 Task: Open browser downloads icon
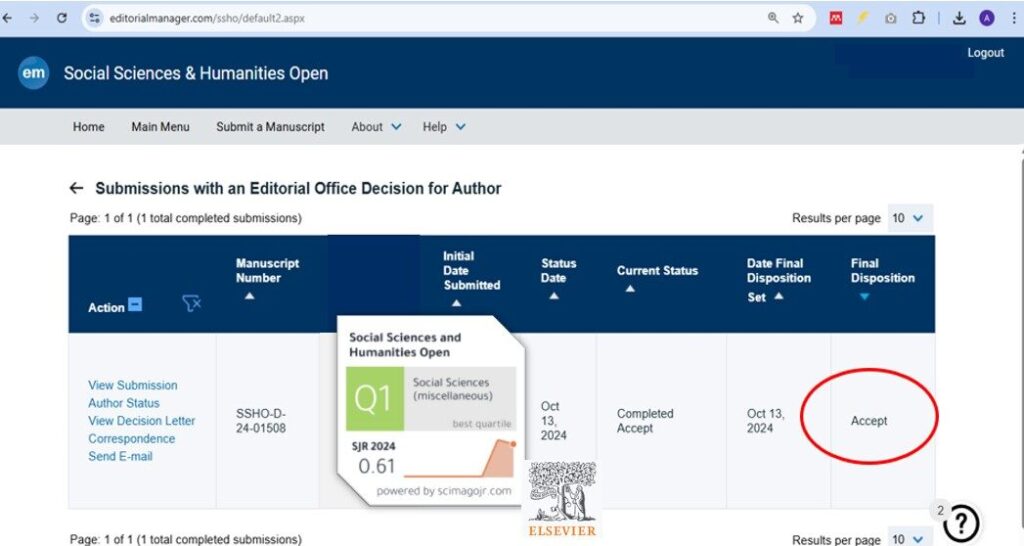959,18
